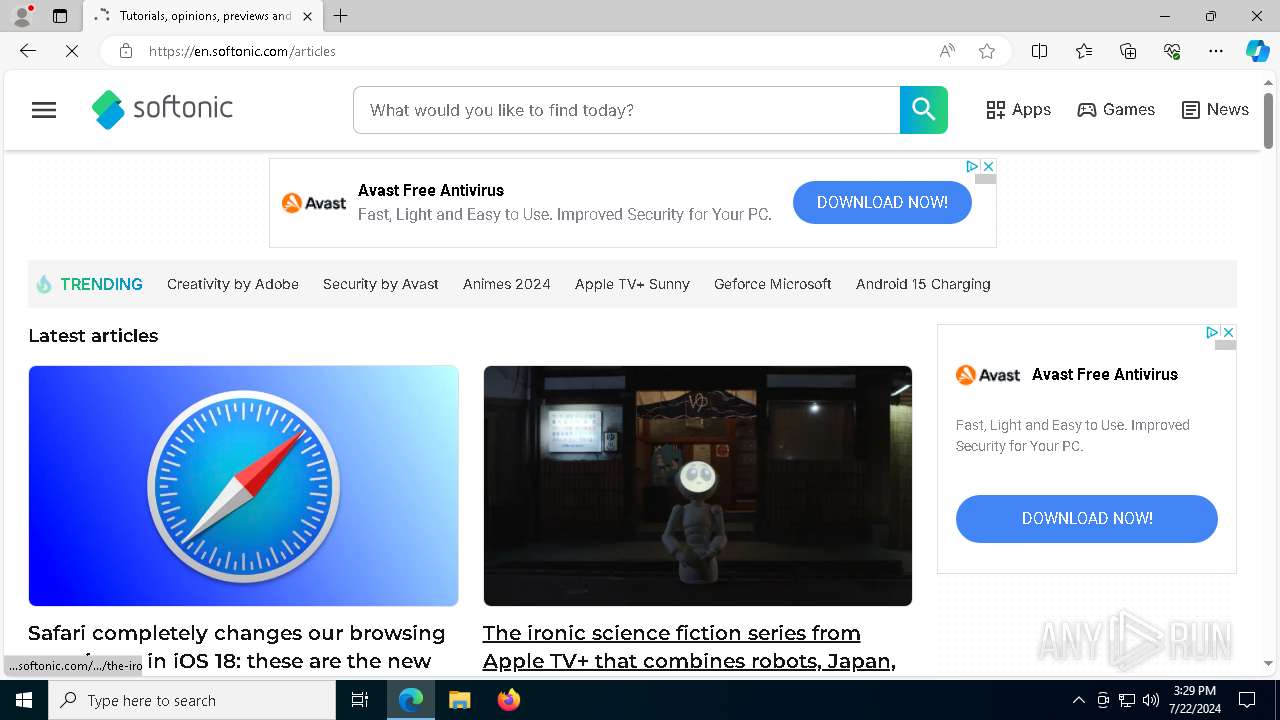Viewport: 1280px width, 720px height.
Task: Show hidden system tray icons
Action: pos(1078,700)
